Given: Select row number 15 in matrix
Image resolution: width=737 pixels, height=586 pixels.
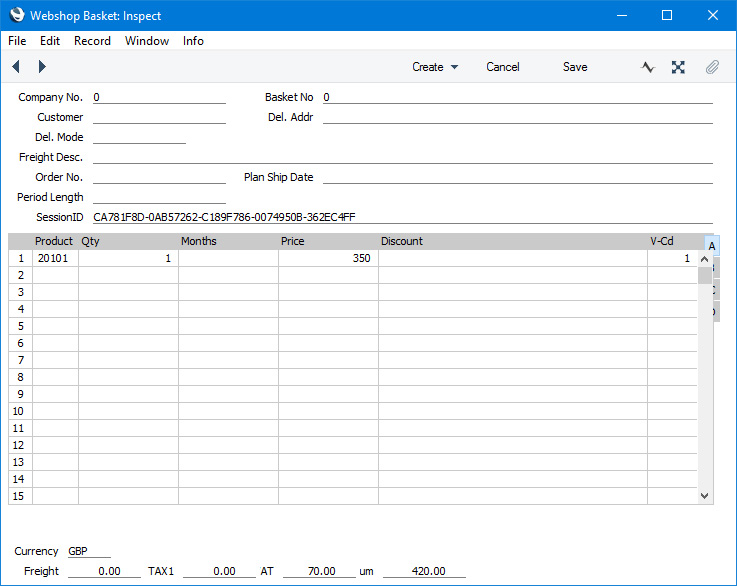Looking at the screenshot, I should pos(21,496).
